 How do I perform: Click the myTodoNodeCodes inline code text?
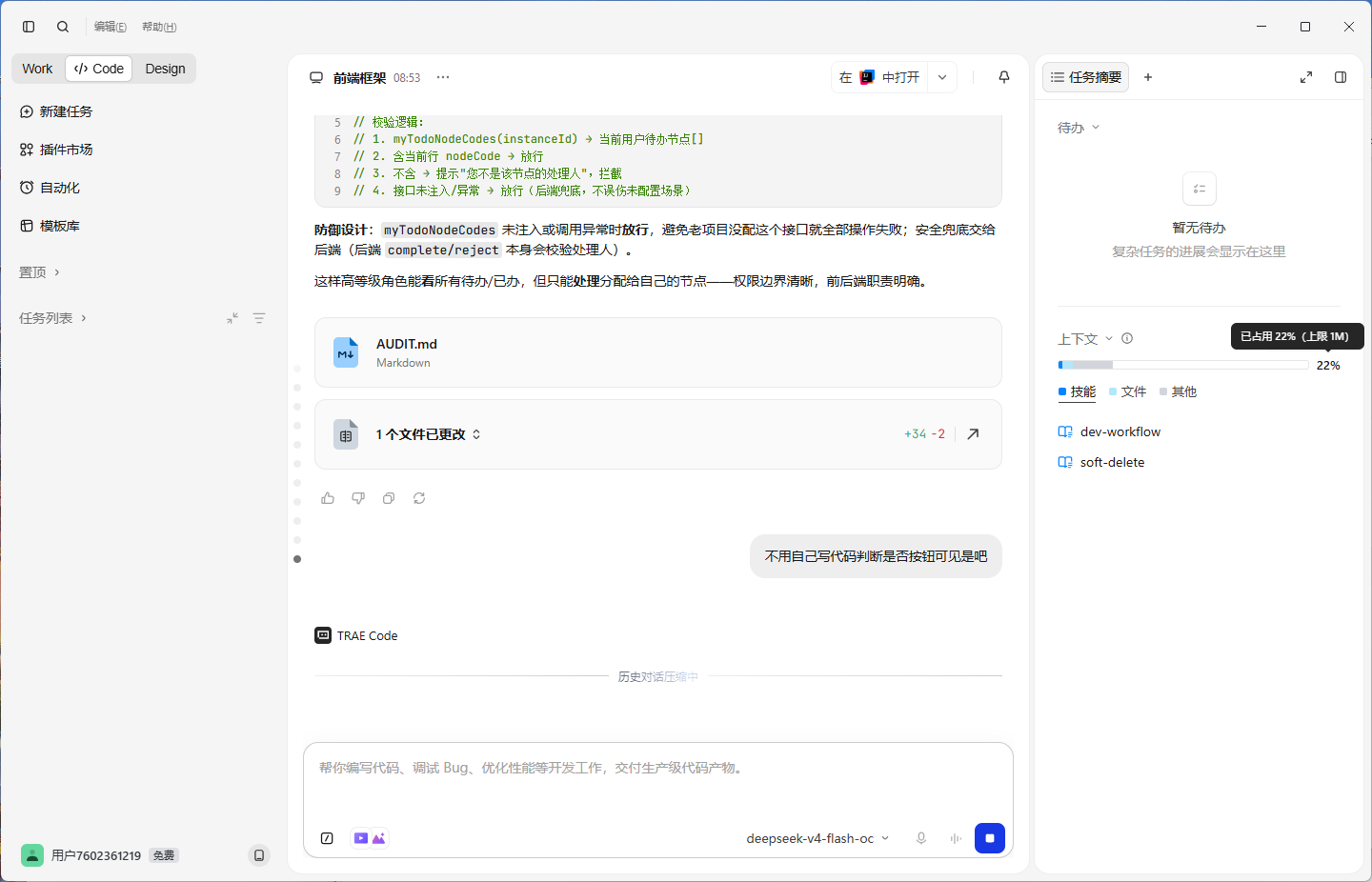pyautogui.click(x=439, y=230)
